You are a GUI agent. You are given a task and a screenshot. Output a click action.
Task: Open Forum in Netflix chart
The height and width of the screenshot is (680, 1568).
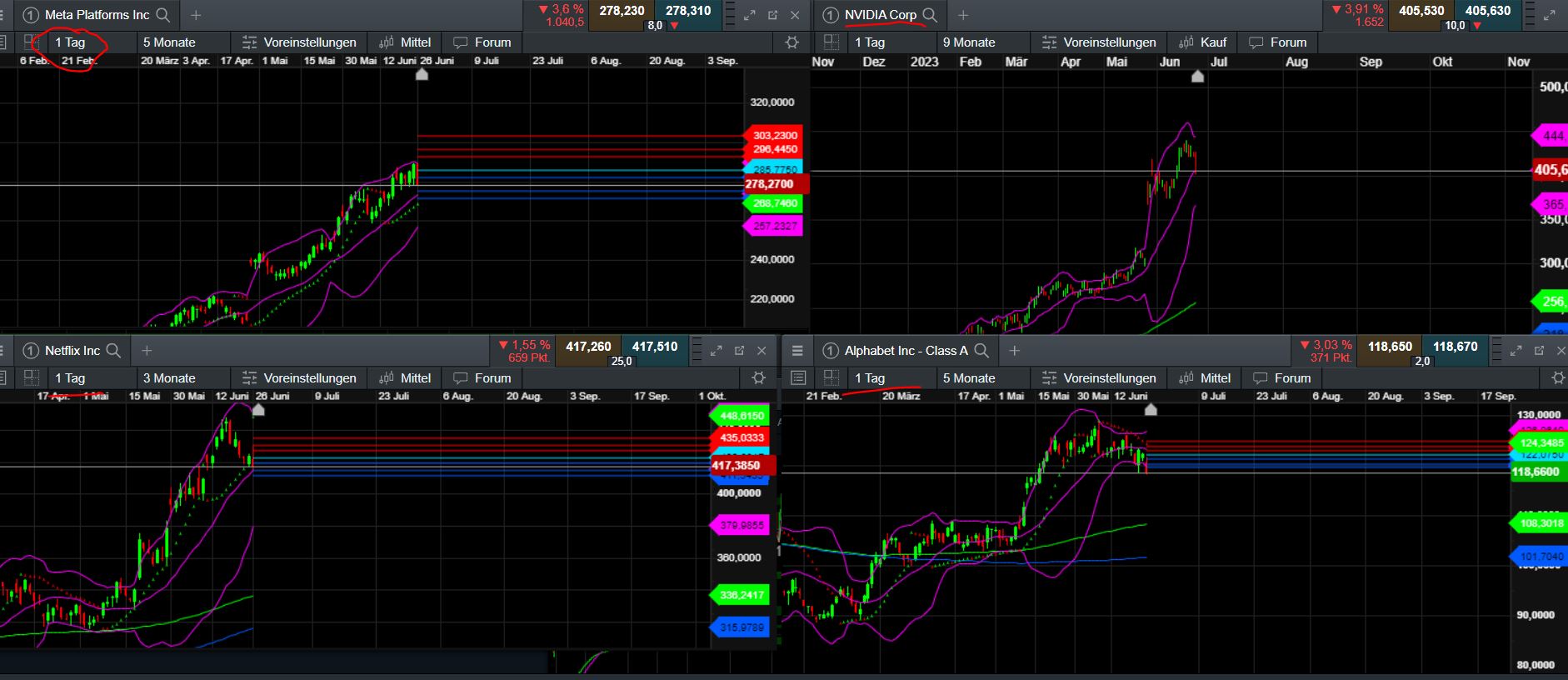482,377
